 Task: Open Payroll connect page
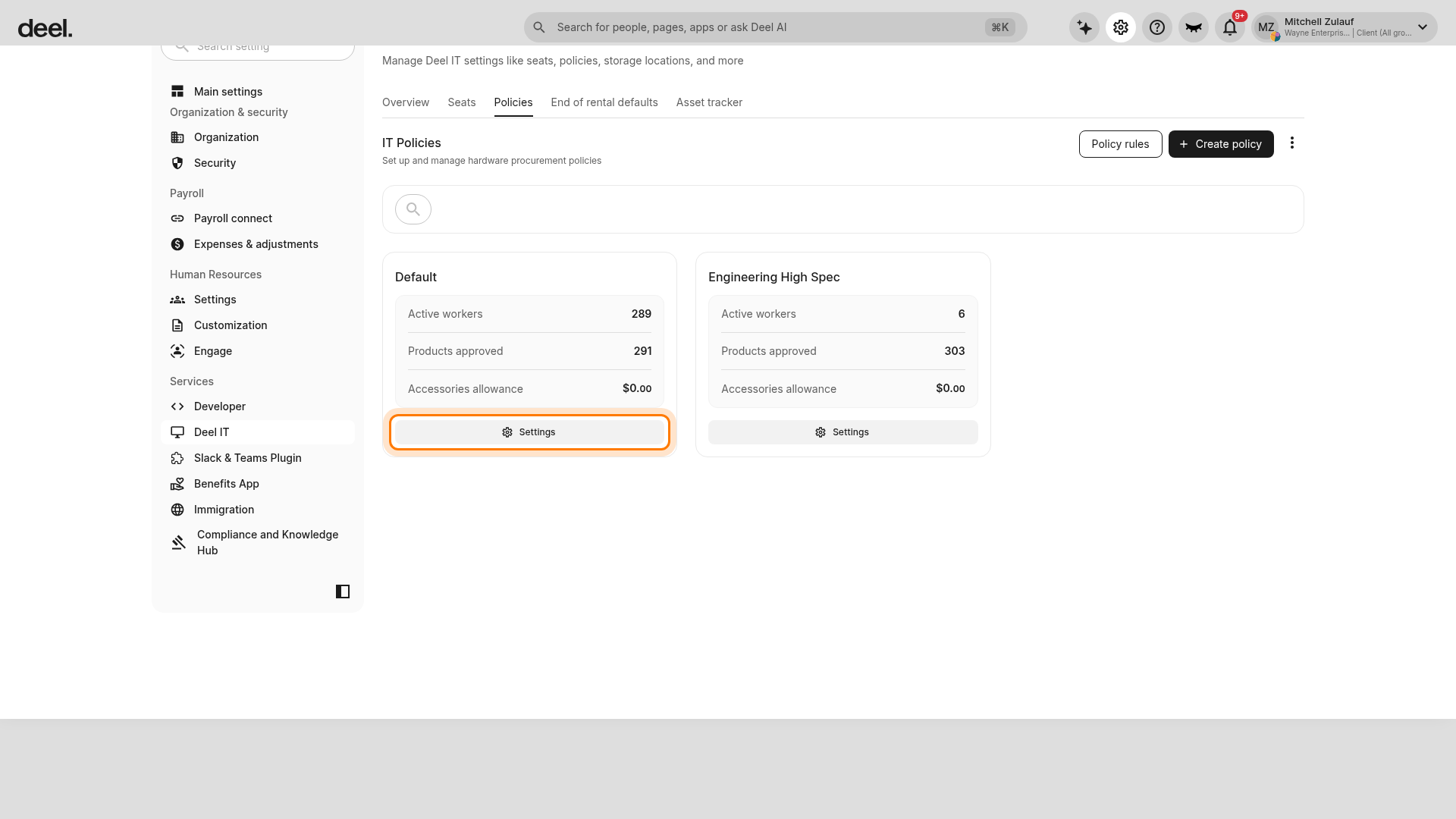click(258, 218)
